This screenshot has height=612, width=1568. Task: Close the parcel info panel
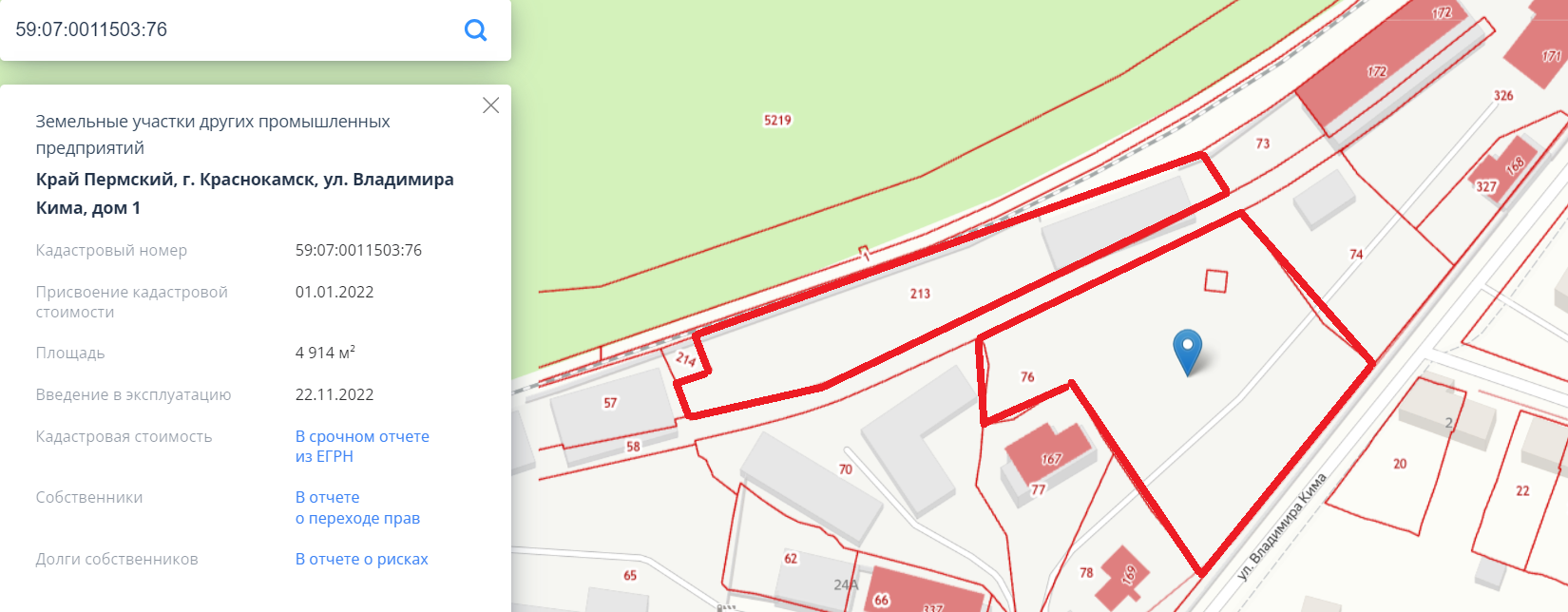tap(490, 105)
